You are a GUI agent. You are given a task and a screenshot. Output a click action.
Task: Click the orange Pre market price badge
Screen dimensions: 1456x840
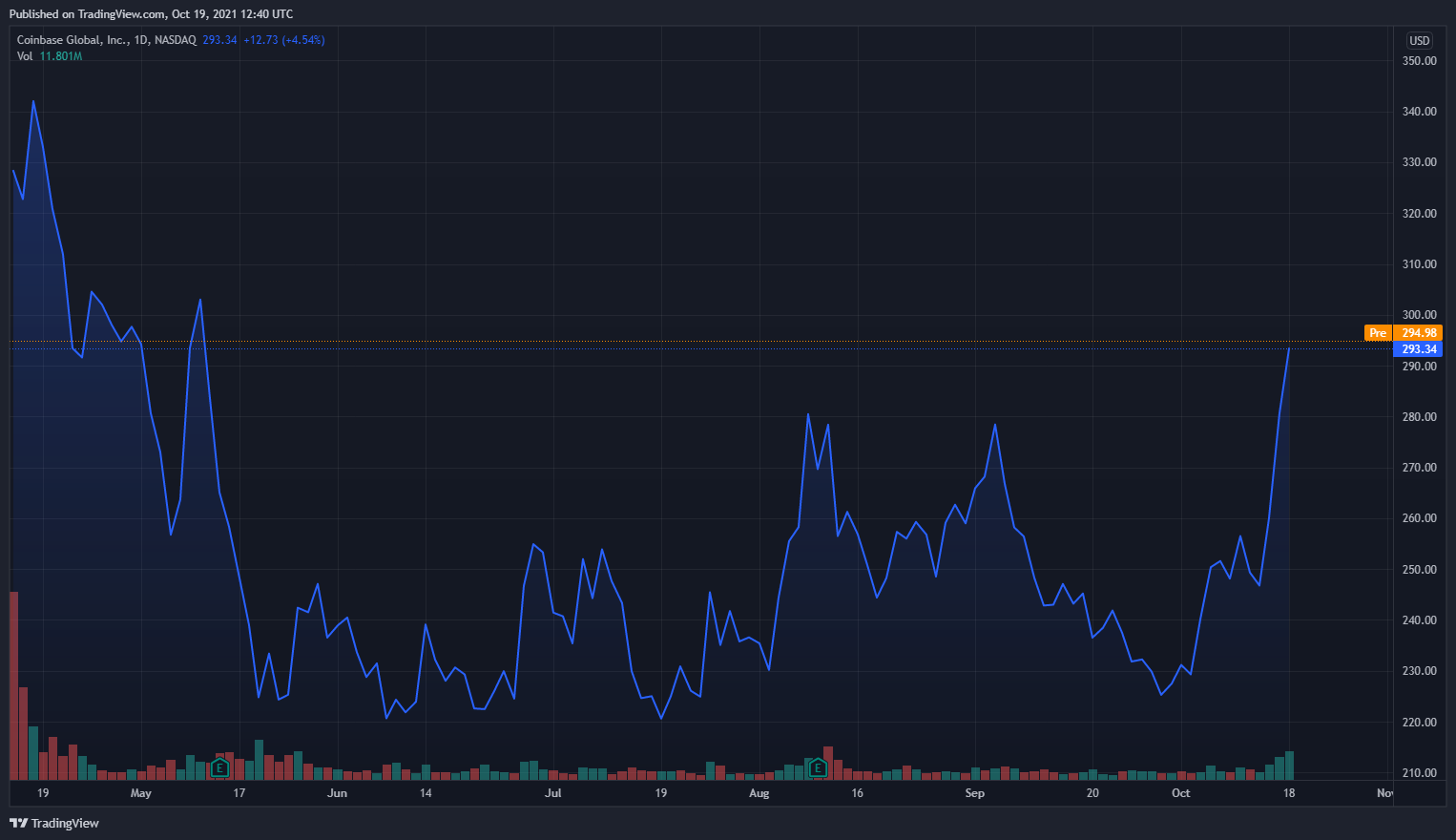(x=1378, y=332)
